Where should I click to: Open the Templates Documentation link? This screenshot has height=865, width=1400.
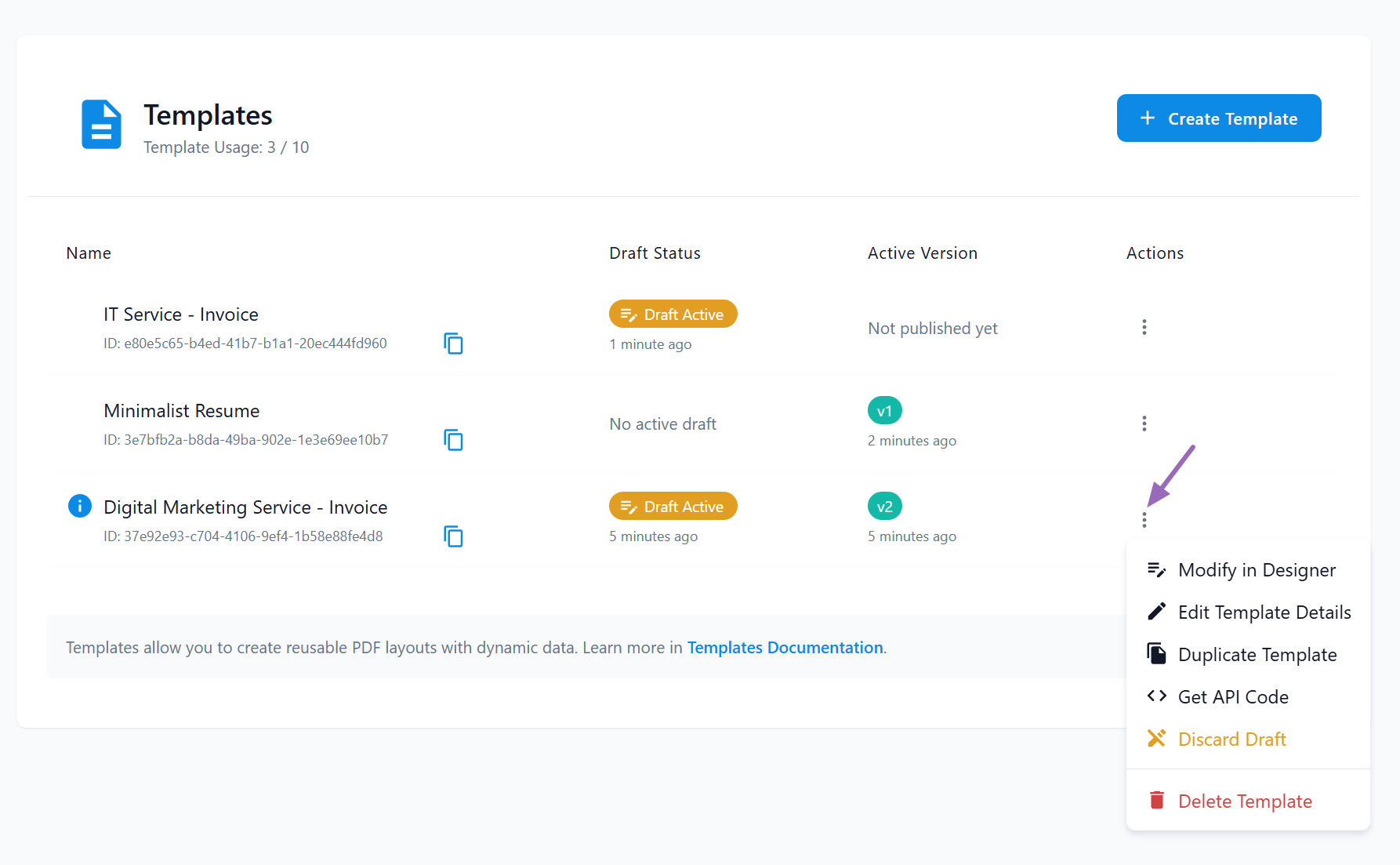(785, 647)
